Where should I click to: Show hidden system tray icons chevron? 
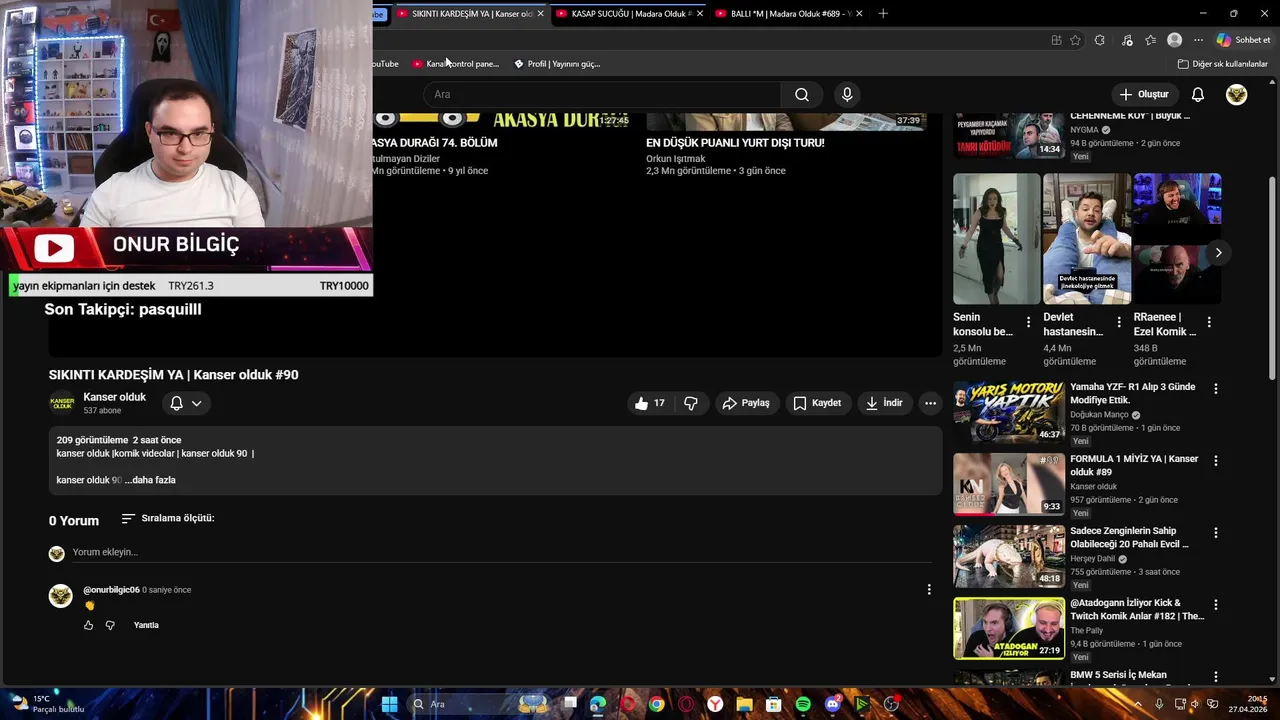(x=1137, y=704)
